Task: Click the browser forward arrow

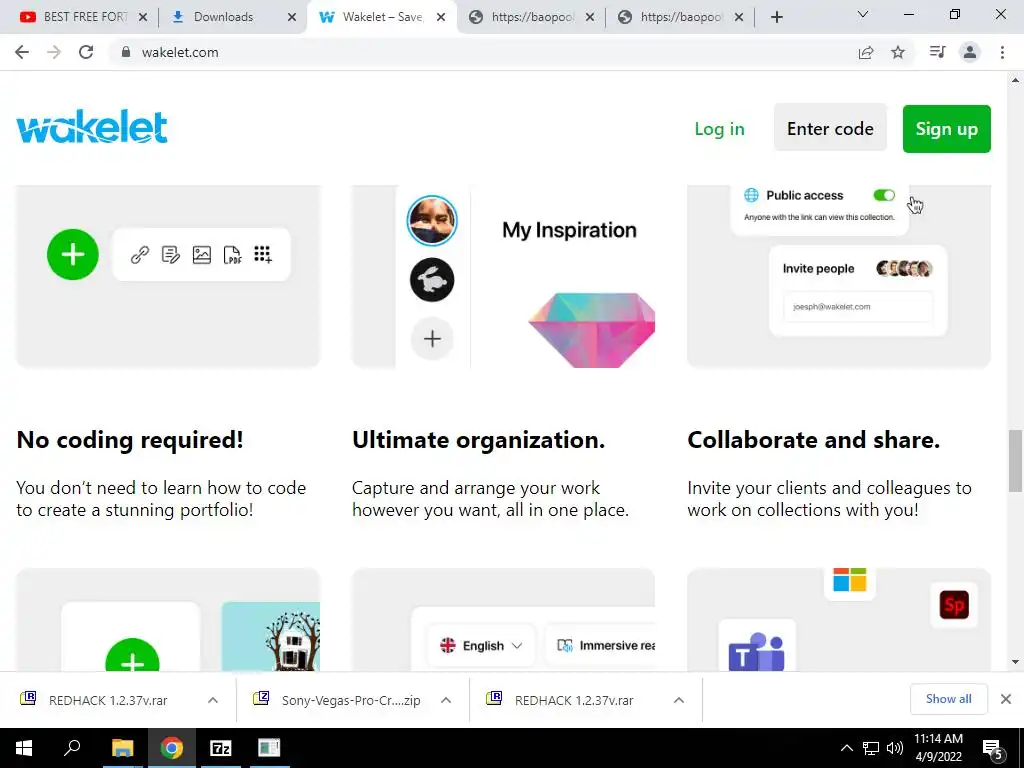Action: point(54,52)
